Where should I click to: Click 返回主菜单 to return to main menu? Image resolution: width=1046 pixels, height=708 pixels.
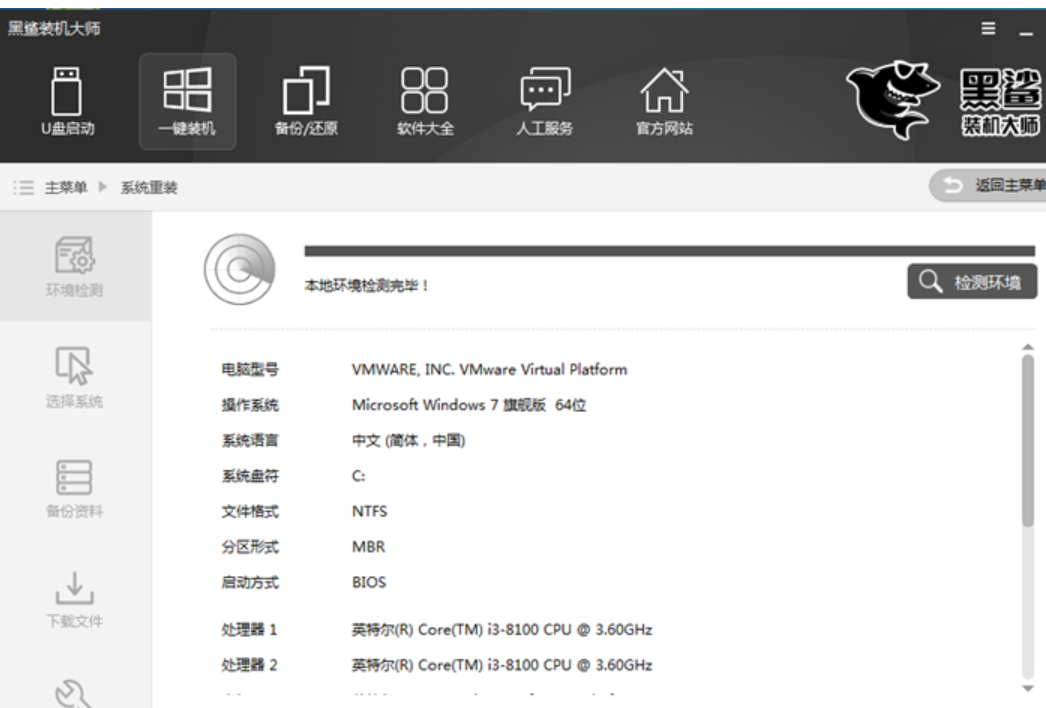pos(988,185)
